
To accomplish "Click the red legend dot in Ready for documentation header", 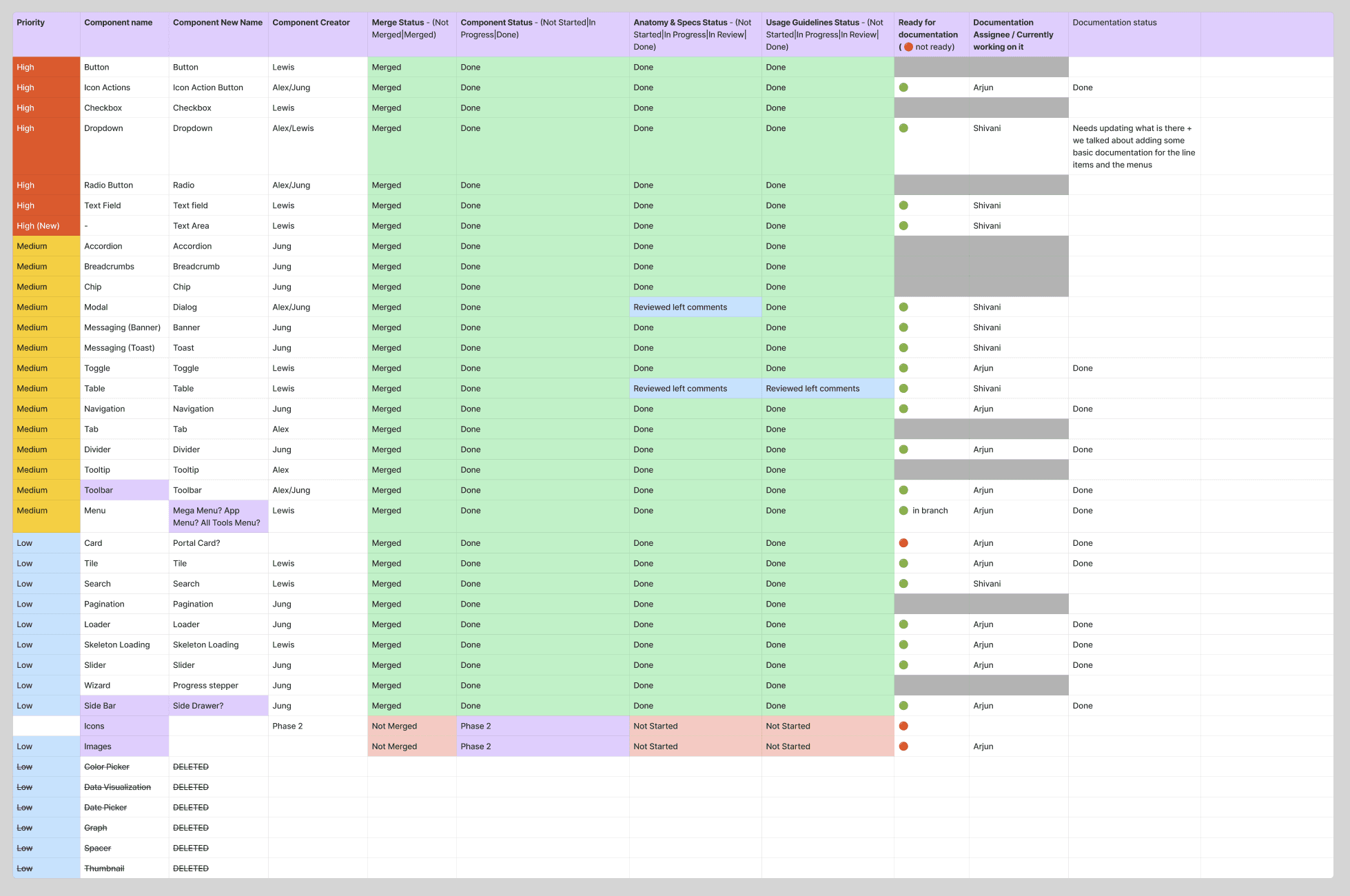I will (908, 47).
